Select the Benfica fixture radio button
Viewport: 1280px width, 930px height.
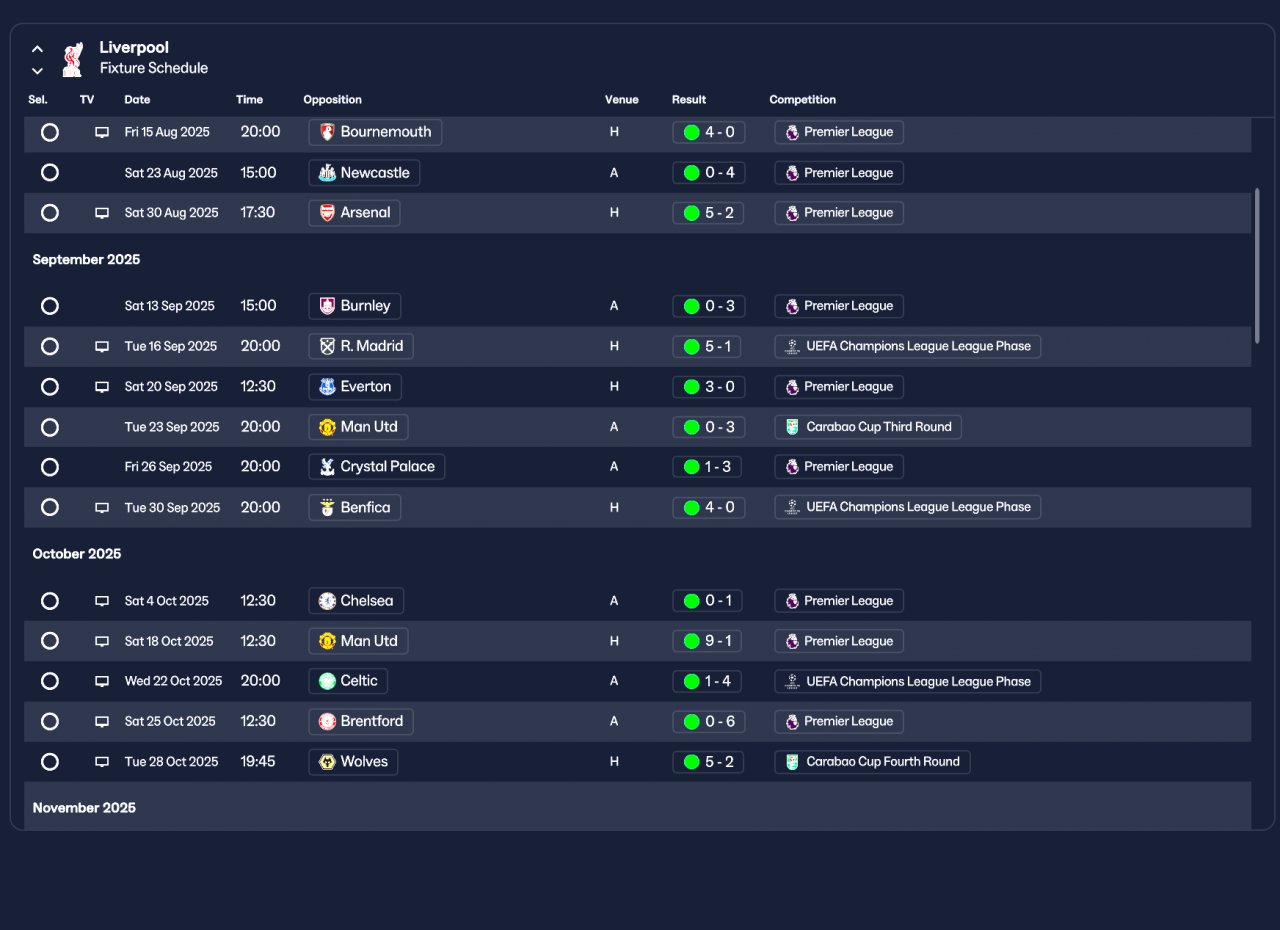pos(50,508)
